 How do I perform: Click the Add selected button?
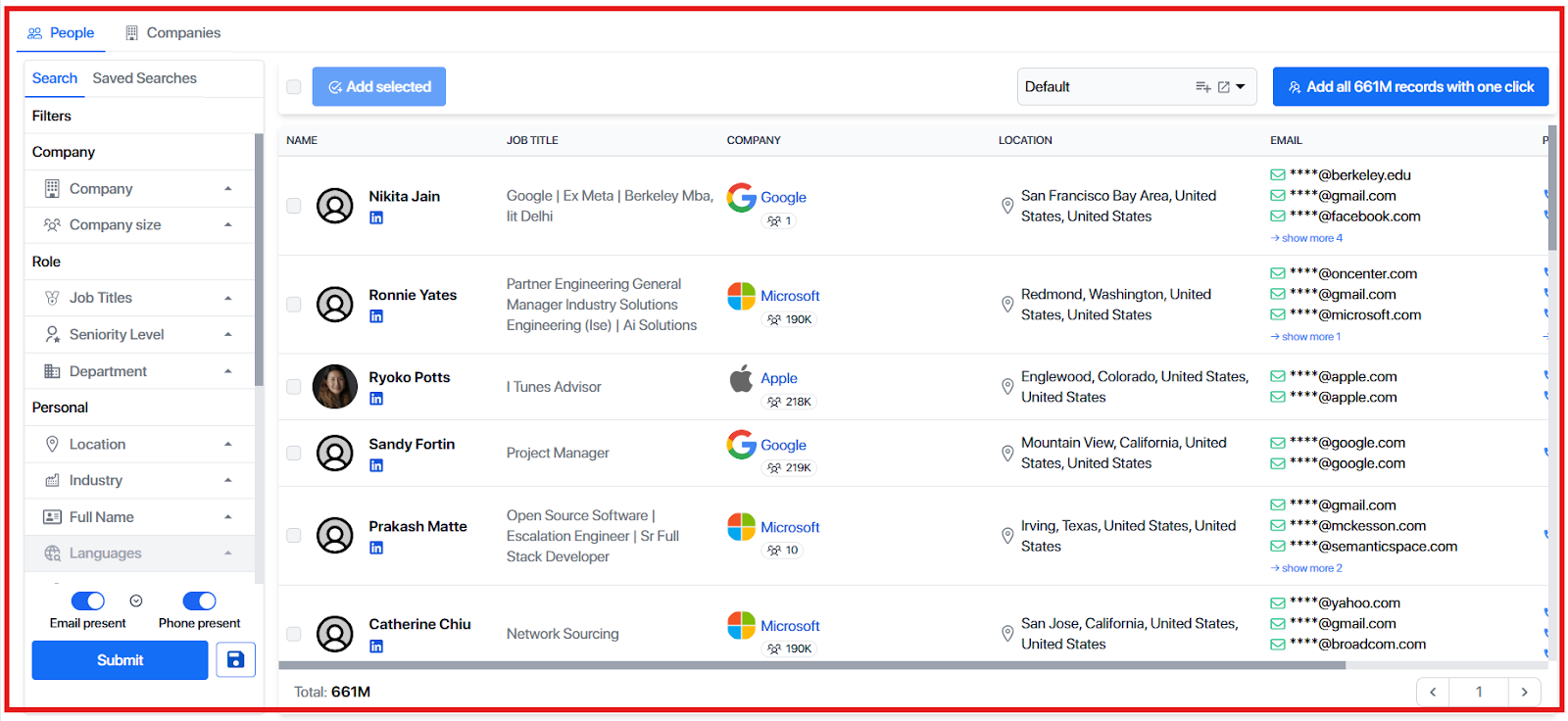379,87
